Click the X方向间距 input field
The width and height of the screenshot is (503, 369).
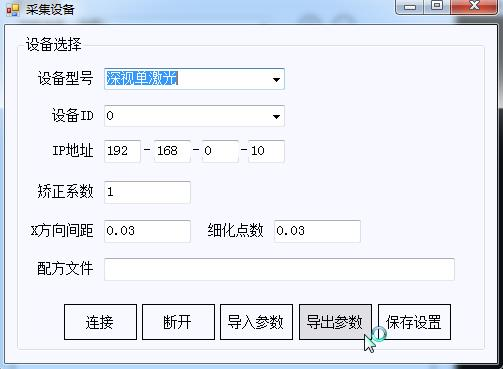(x=147, y=231)
